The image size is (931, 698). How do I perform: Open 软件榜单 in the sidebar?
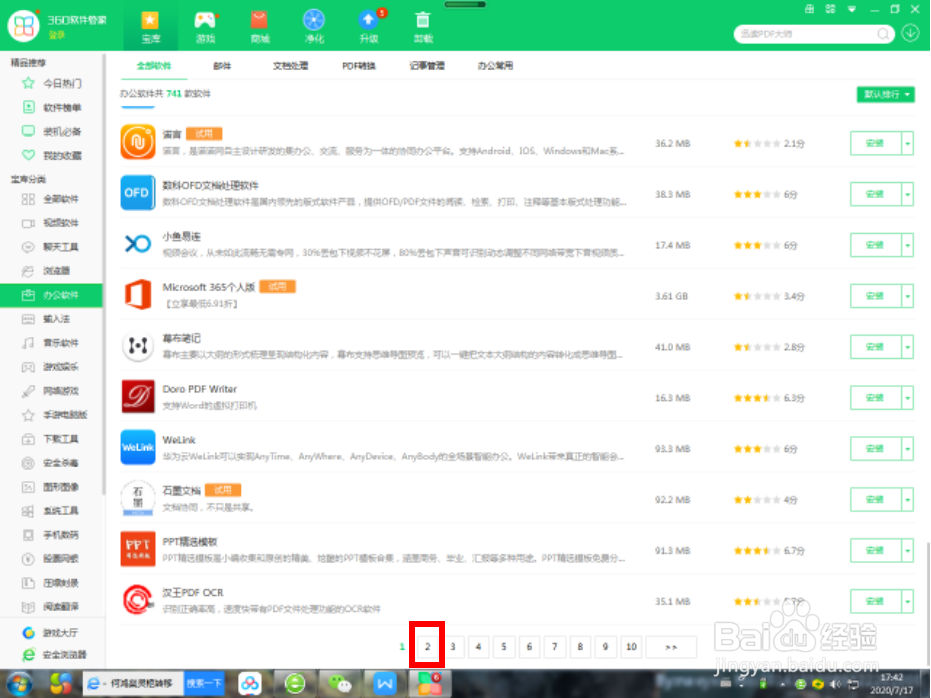pyautogui.click(x=51, y=107)
